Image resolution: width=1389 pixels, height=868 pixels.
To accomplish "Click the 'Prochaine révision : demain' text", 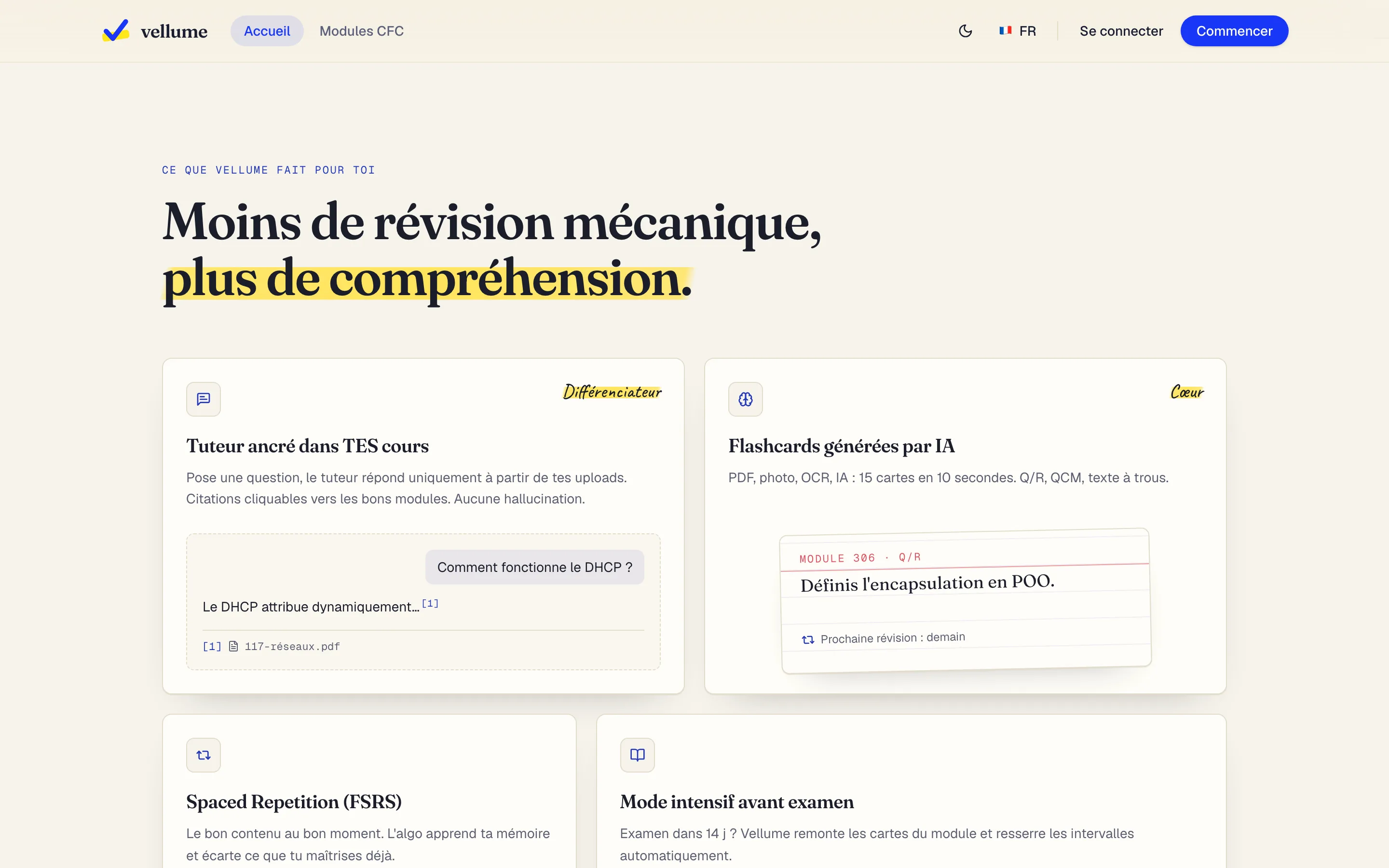I will 893,638.
